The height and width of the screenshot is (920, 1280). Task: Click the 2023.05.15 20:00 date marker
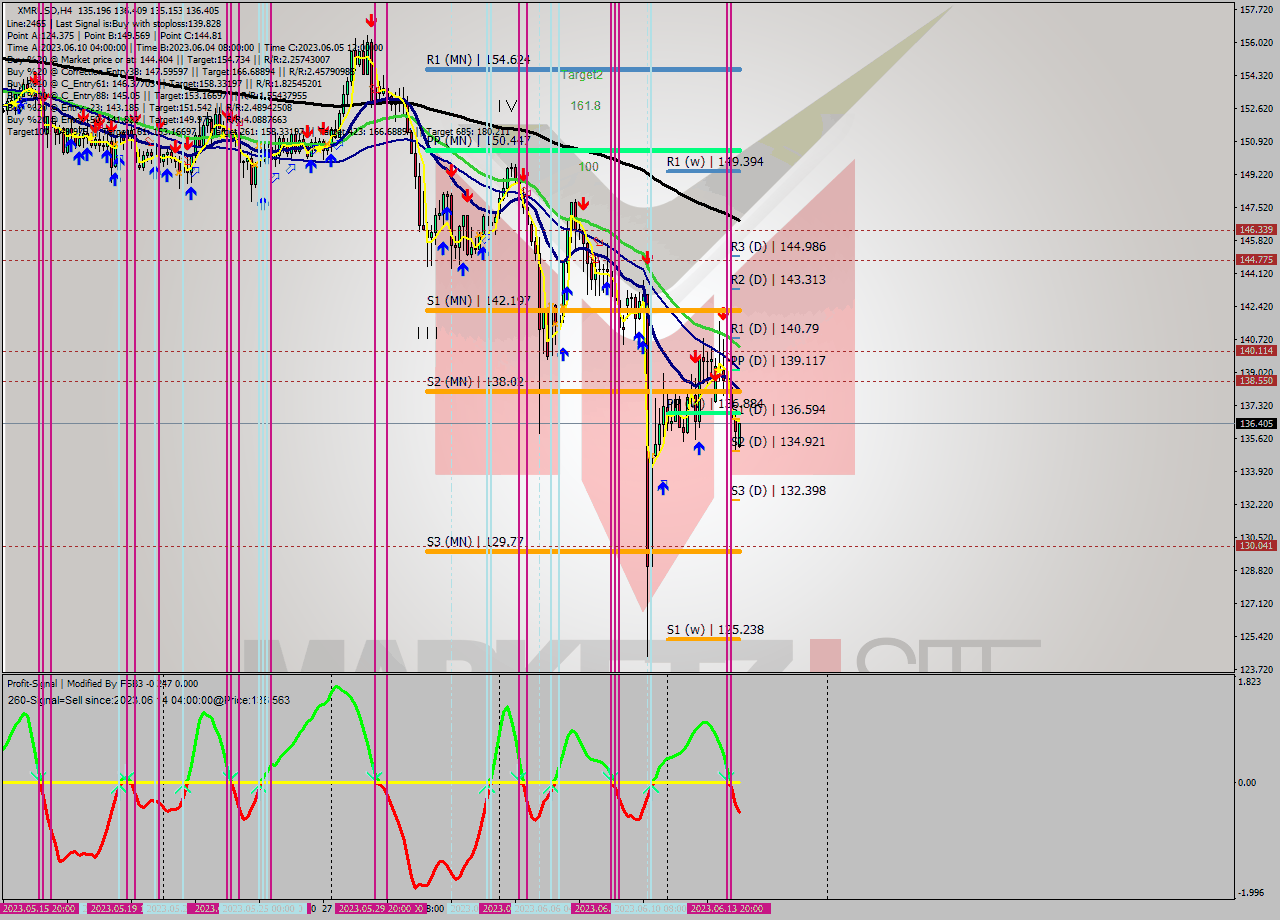pos(40,908)
